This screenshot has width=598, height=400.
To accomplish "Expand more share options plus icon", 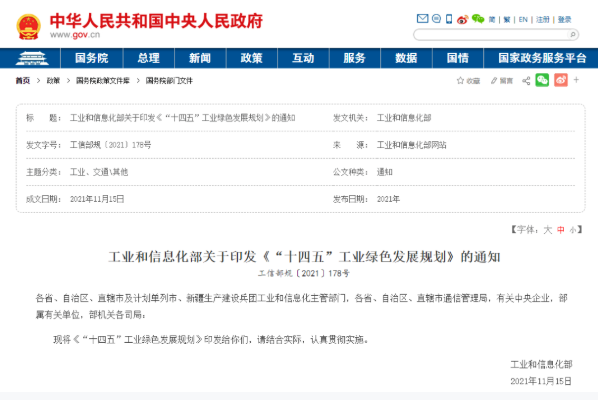I will pos(576,80).
